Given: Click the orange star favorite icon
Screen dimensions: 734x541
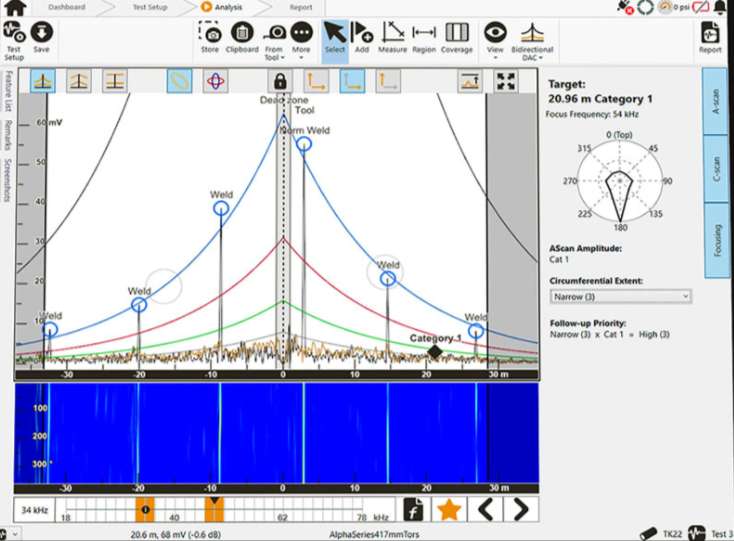Looking at the screenshot, I should coord(449,509).
